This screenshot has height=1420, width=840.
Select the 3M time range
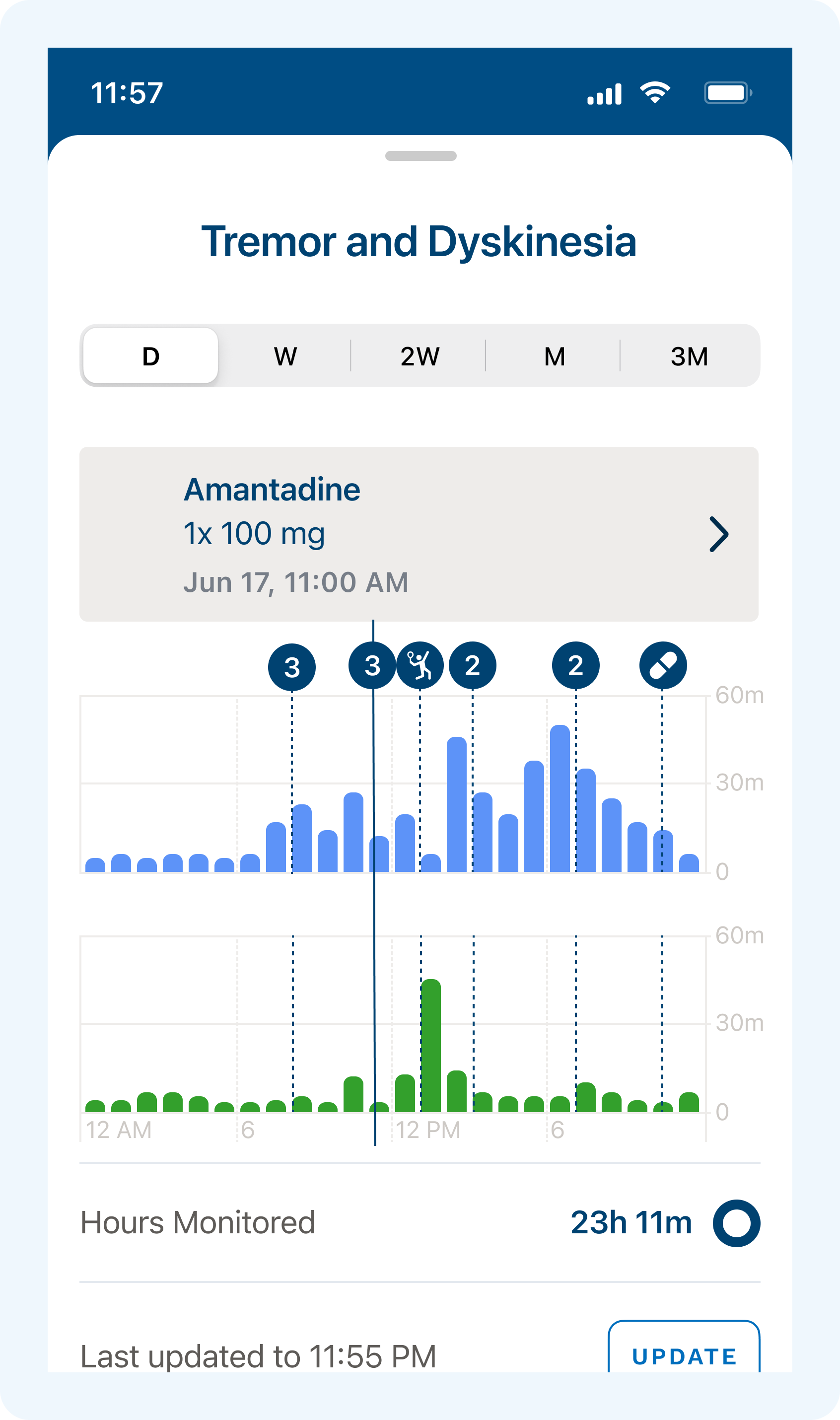(689, 356)
